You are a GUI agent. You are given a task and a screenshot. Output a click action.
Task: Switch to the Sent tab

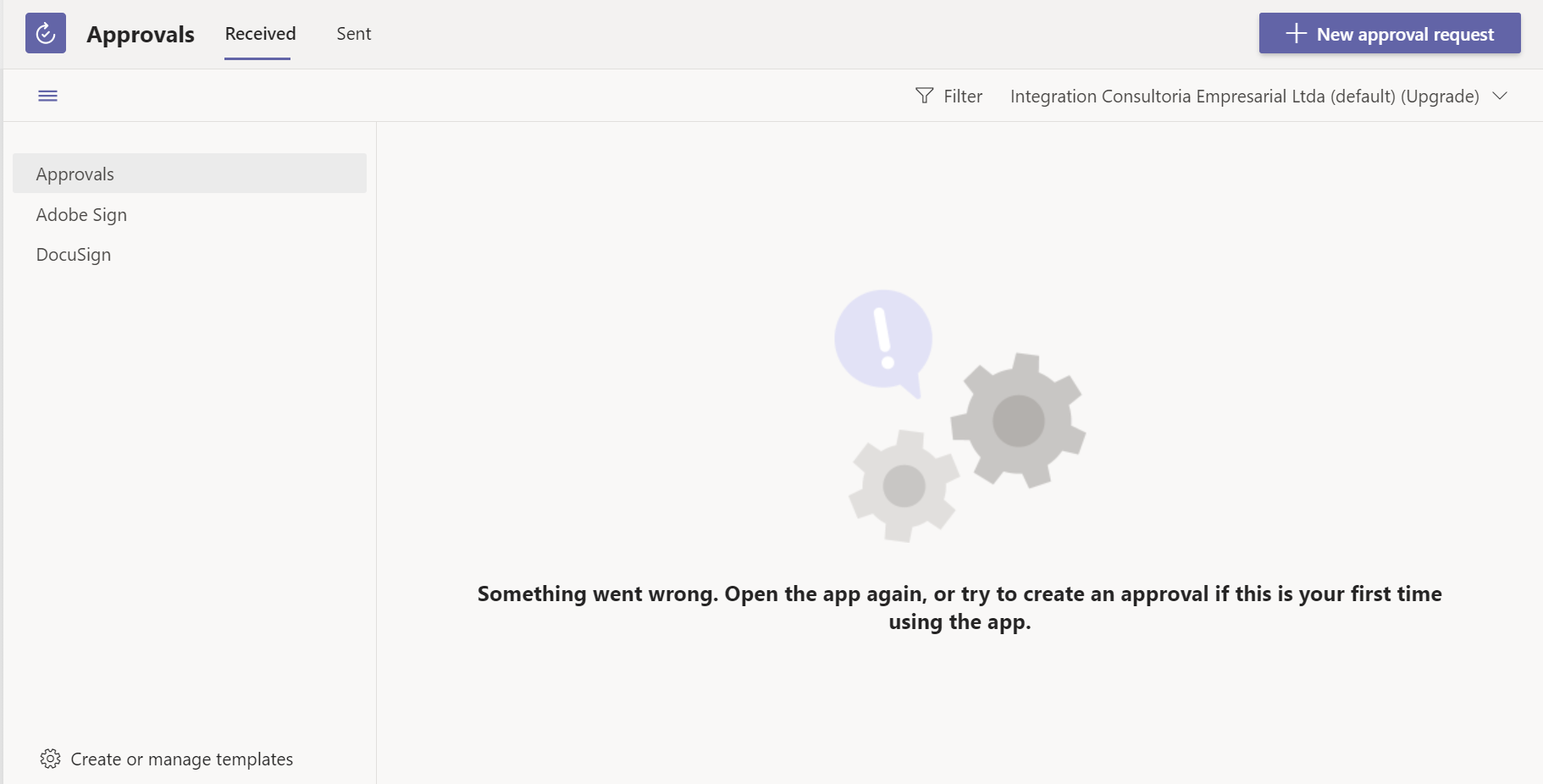click(x=354, y=34)
